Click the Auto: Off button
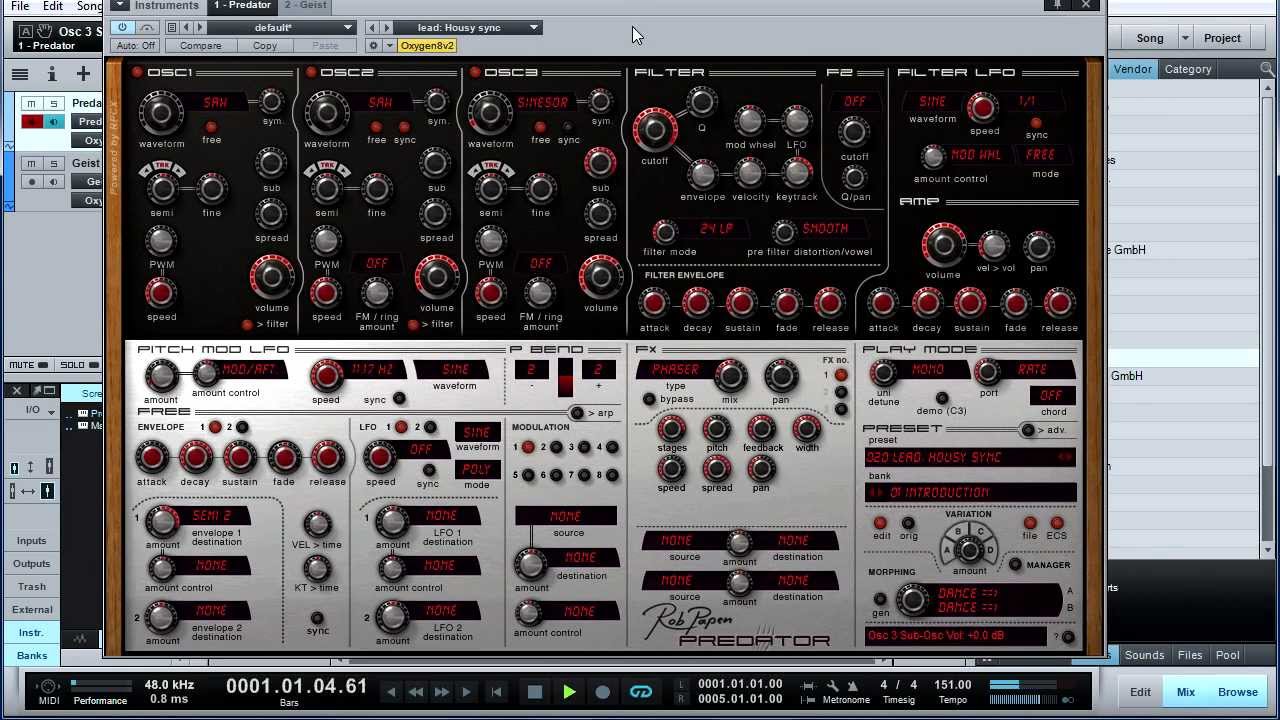The width and height of the screenshot is (1280, 720). [136, 46]
